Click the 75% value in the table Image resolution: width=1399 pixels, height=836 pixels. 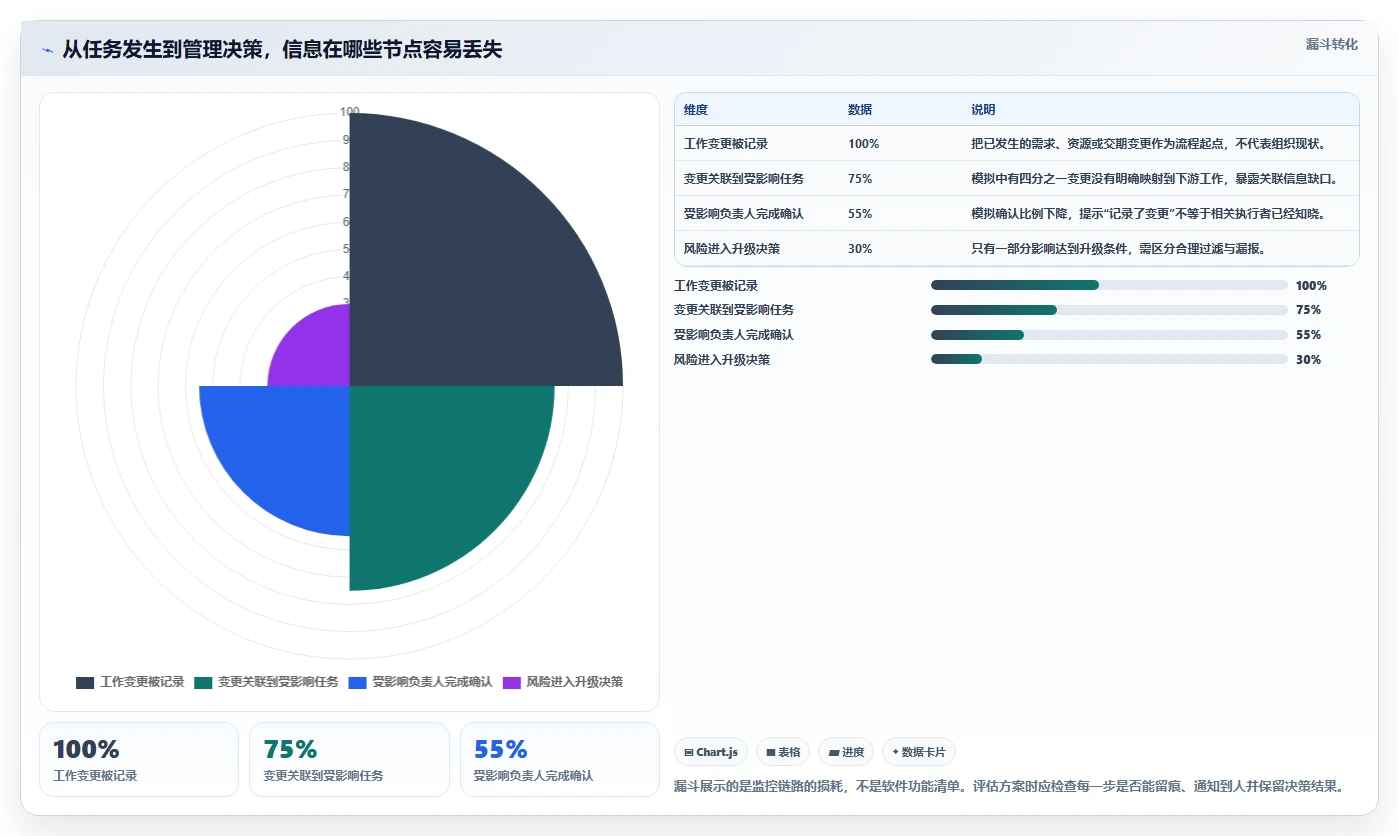[860, 179]
